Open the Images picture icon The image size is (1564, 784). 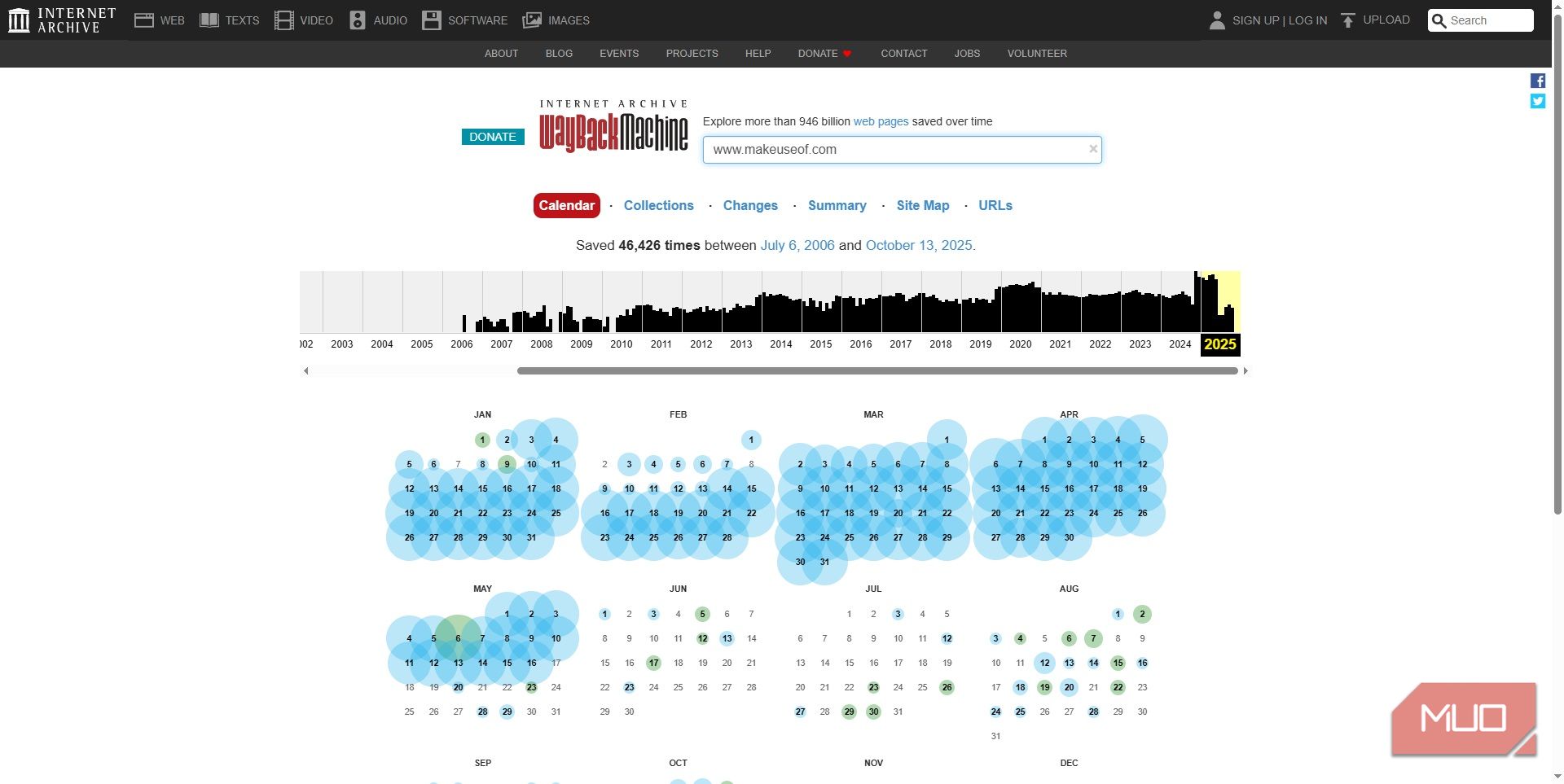pos(532,20)
